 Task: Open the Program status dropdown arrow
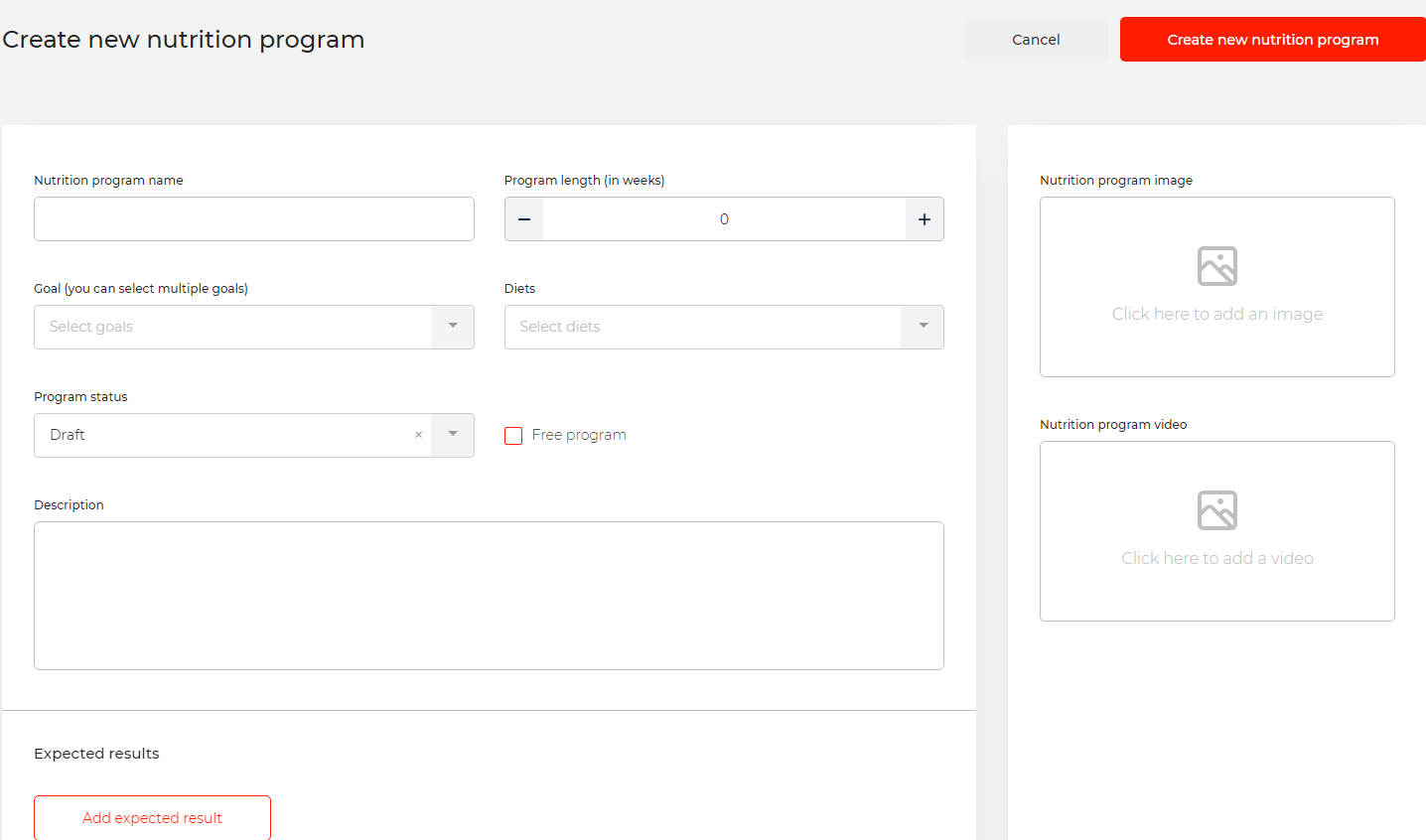pyautogui.click(x=453, y=435)
